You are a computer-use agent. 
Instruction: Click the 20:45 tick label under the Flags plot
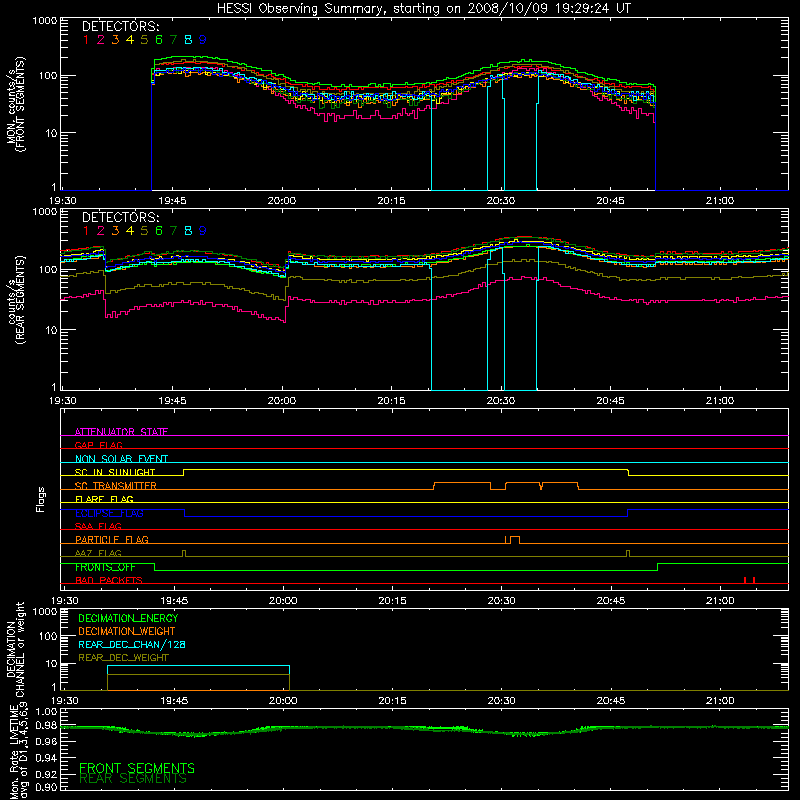coord(611,601)
